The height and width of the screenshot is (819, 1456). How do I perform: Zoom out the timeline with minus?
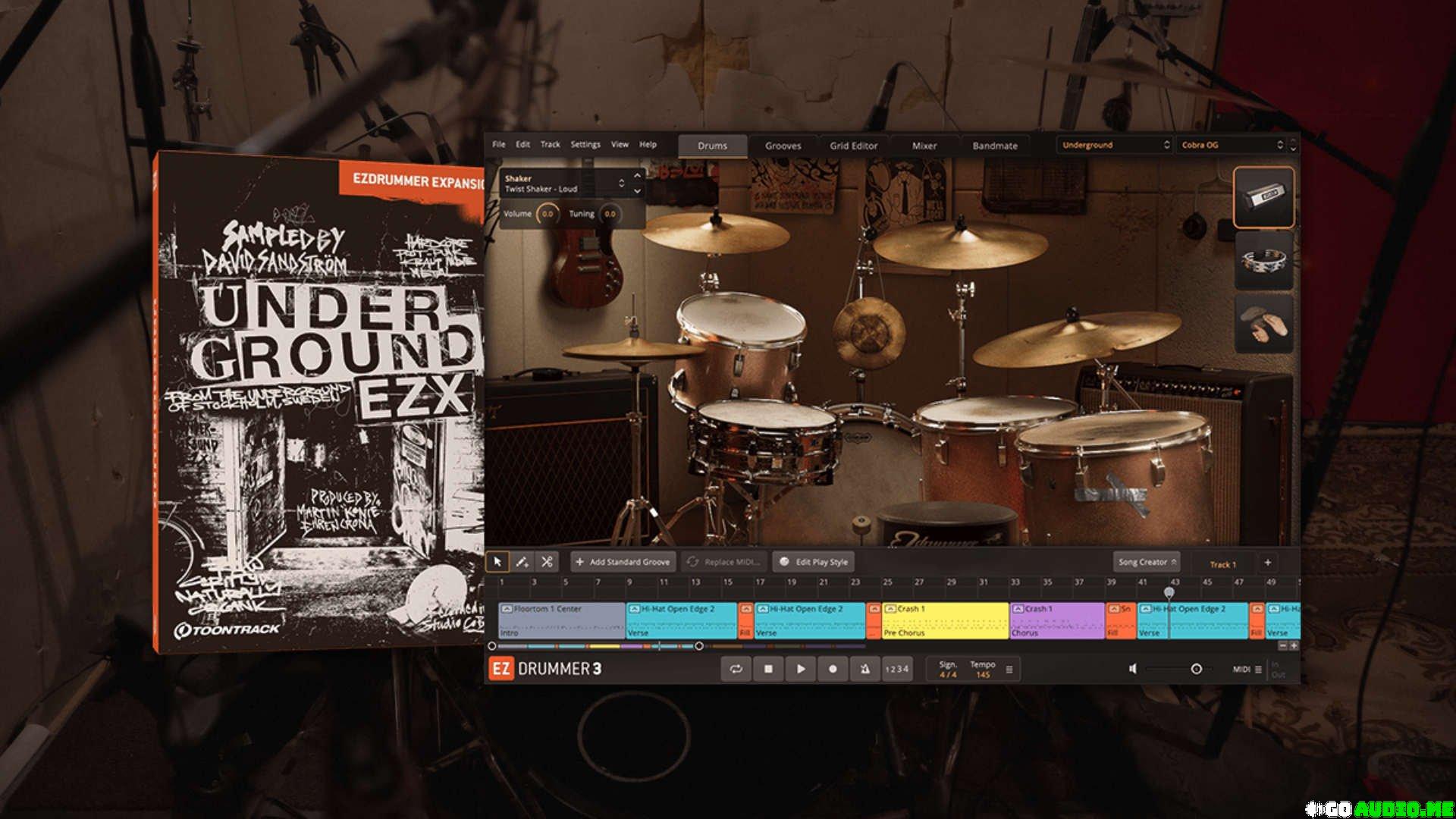point(1283,645)
